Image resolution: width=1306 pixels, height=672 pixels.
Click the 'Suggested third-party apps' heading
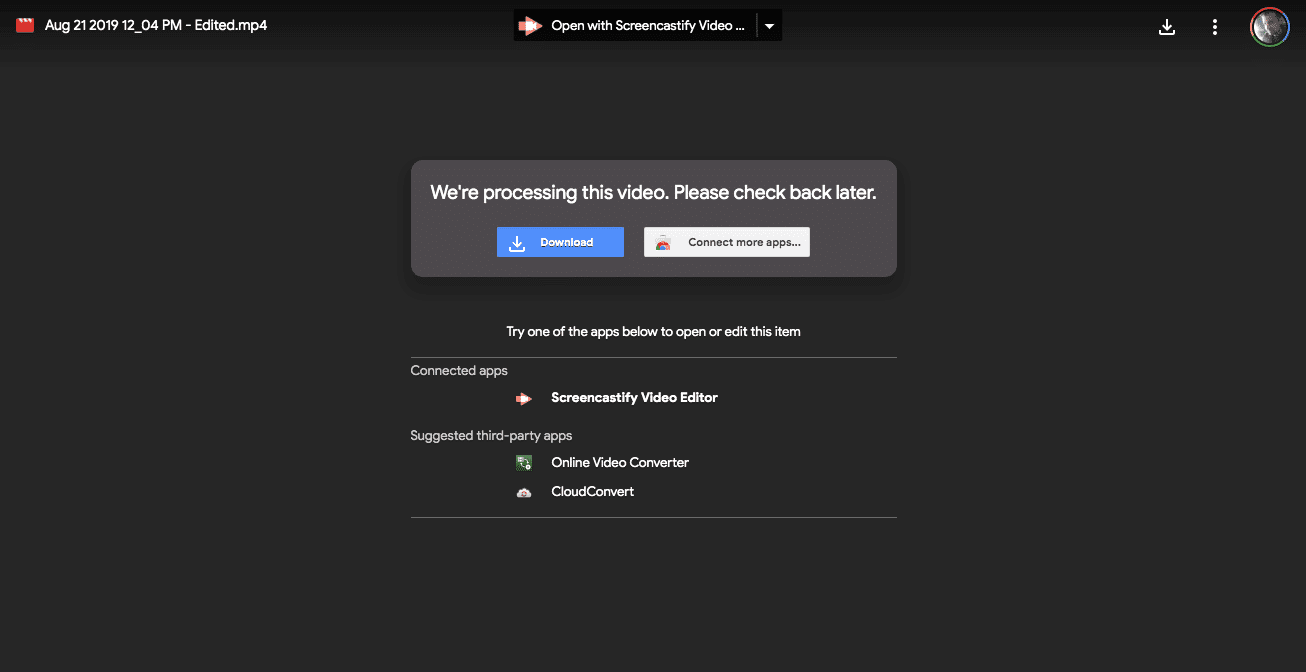point(491,436)
